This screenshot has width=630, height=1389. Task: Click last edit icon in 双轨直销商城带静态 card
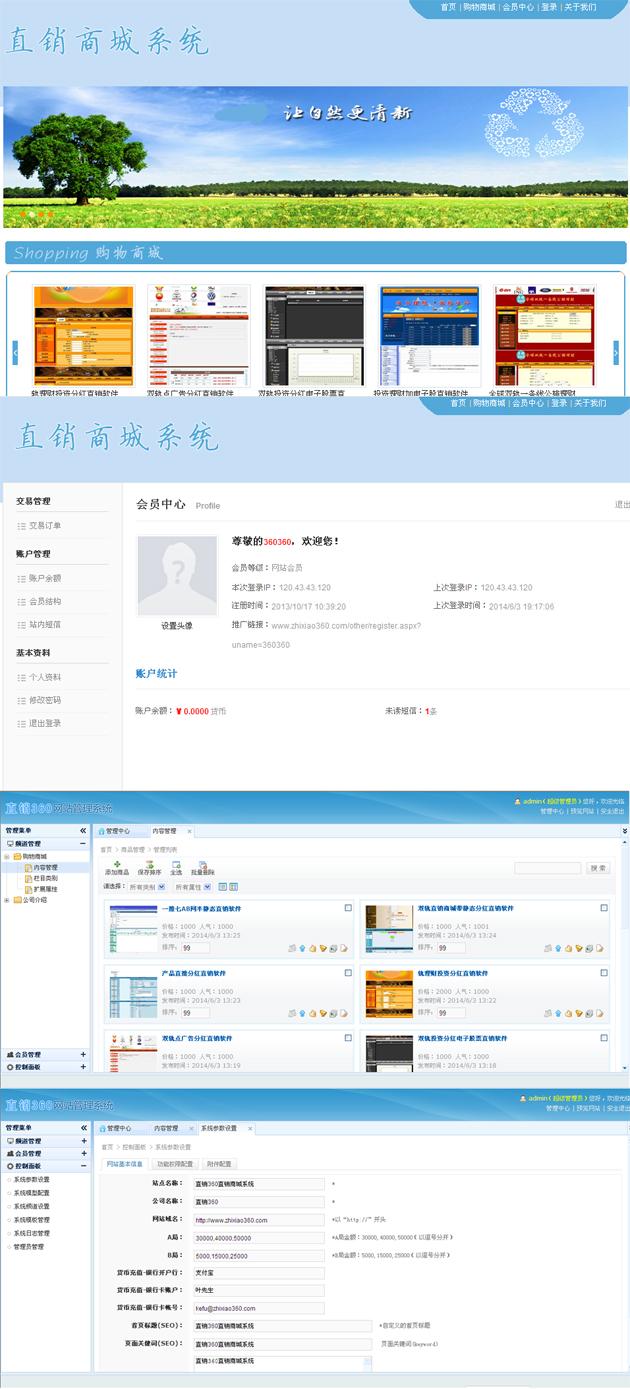click(x=599, y=948)
